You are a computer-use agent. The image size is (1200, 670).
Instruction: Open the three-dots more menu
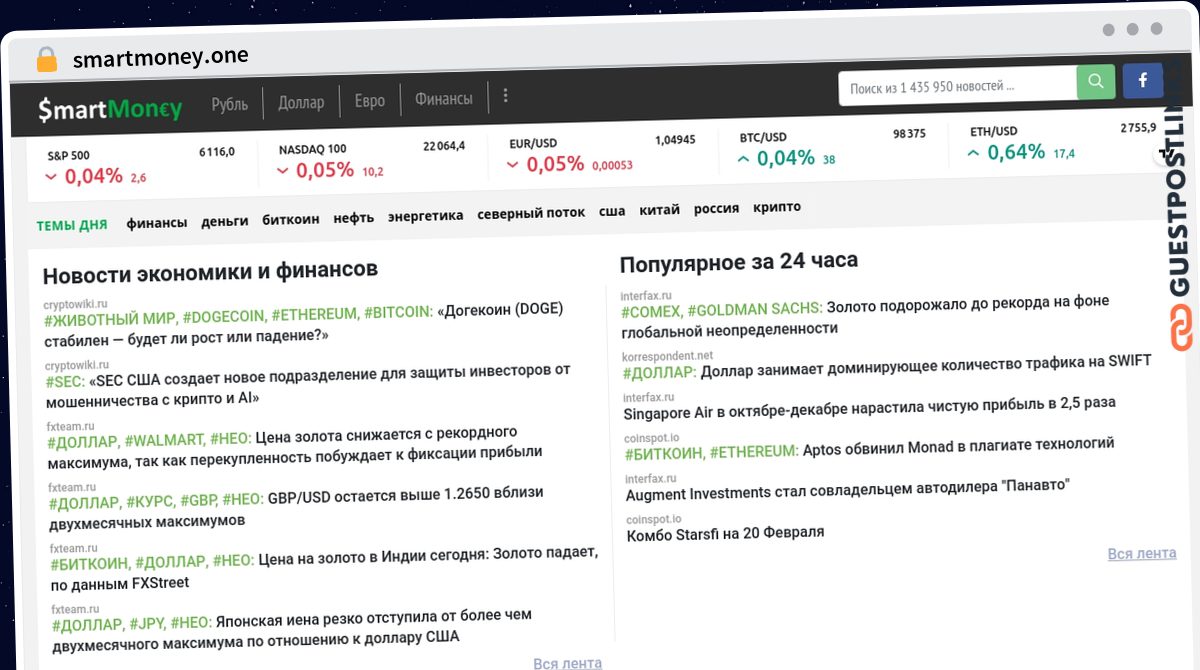505,96
